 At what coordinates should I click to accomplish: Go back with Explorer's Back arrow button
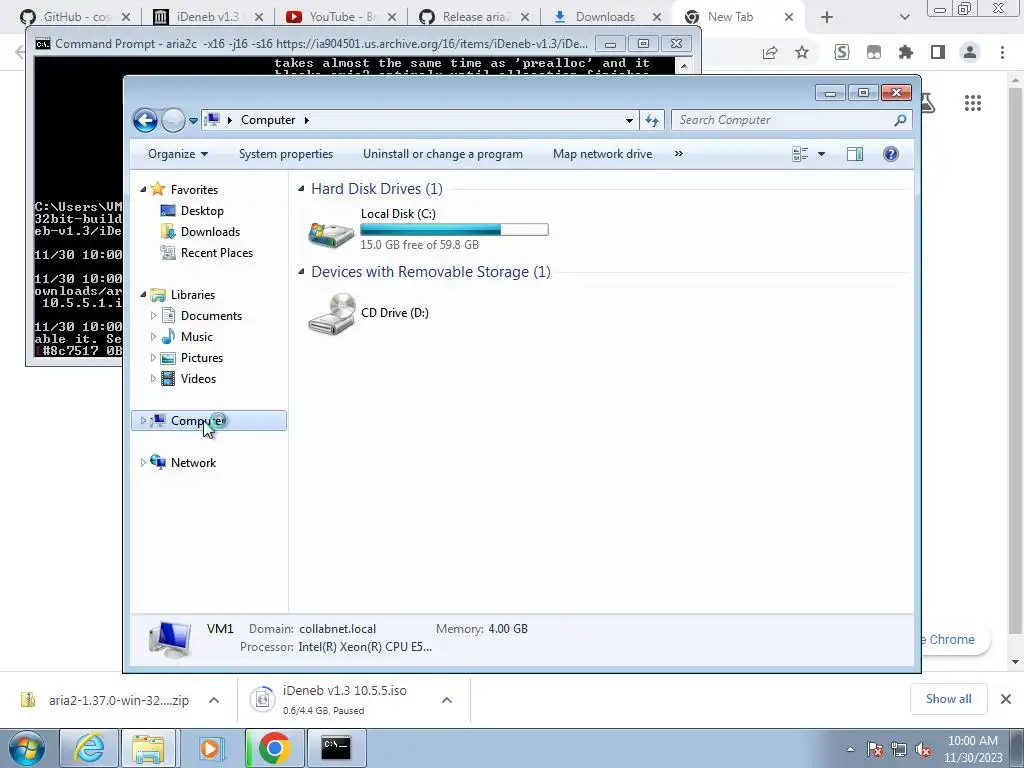(x=145, y=120)
